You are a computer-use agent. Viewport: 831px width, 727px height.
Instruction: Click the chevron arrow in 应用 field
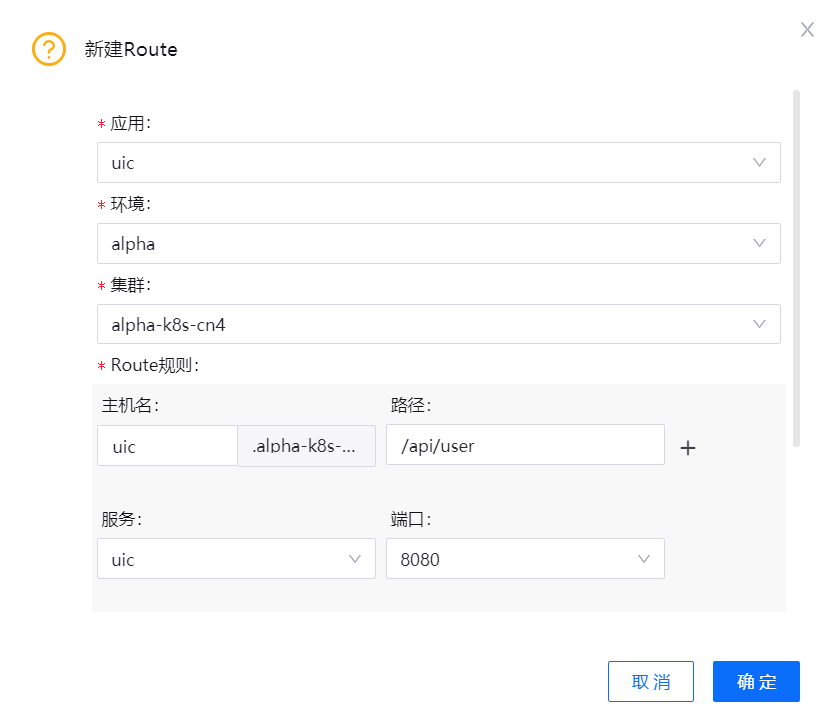[x=759, y=162]
